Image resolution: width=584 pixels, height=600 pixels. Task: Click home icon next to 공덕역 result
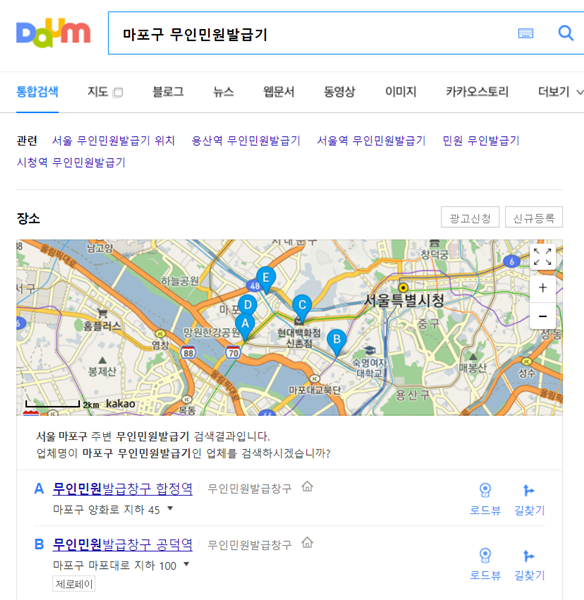(307, 543)
